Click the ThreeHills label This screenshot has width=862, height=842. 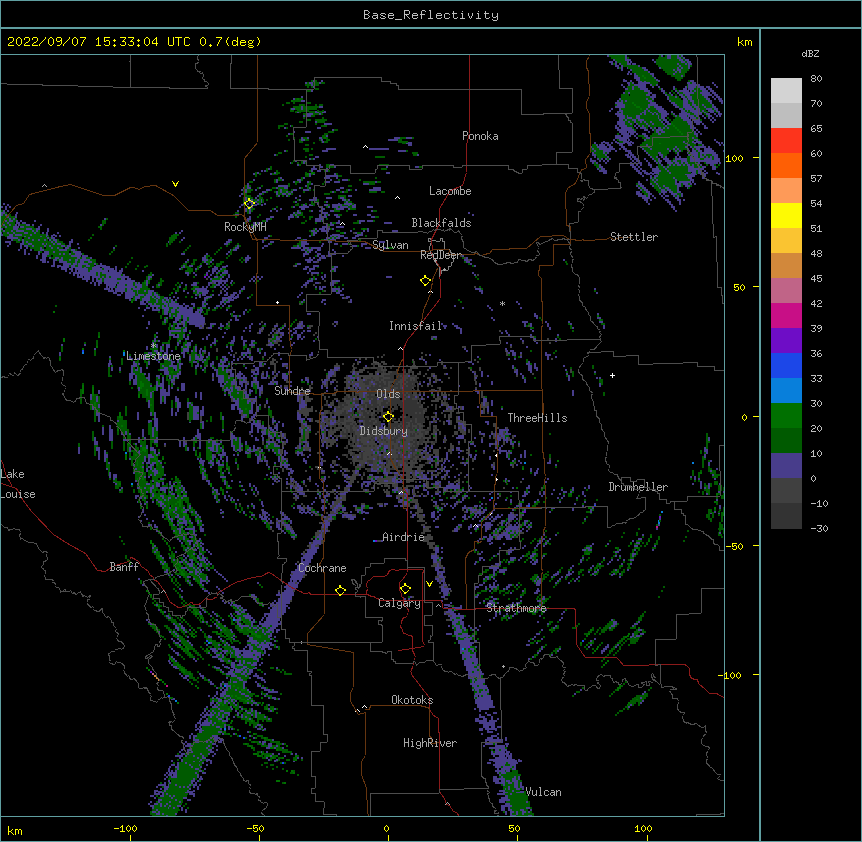point(537,418)
